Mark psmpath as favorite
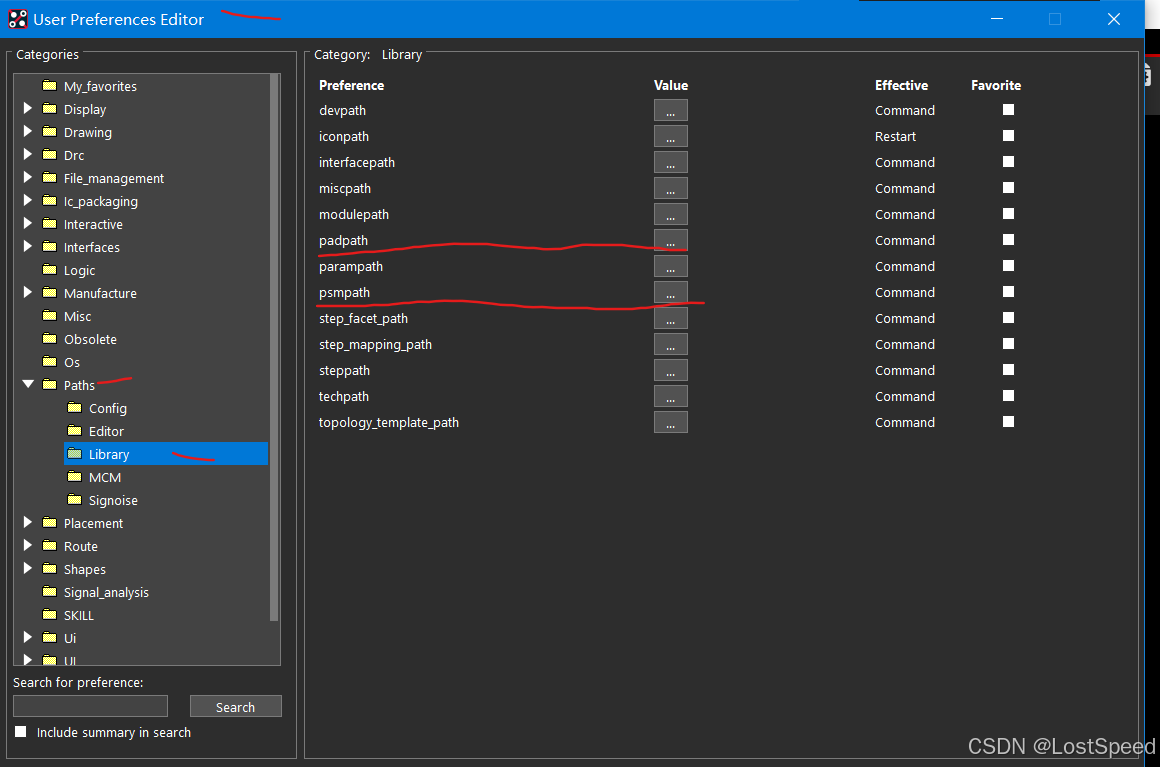This screenshot has width=1160, height=767. click(1008, 291)
